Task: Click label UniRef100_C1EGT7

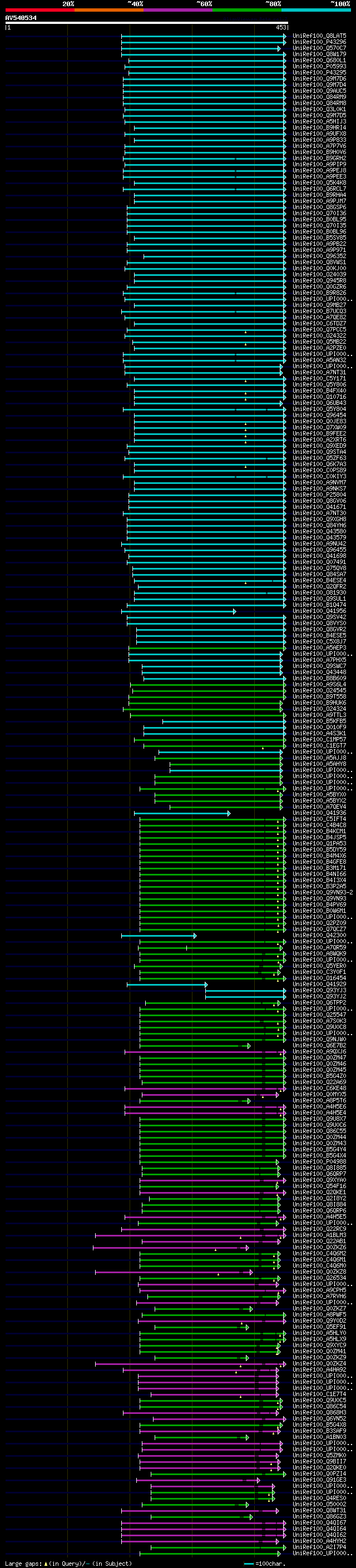Action: tap(319, 746)
